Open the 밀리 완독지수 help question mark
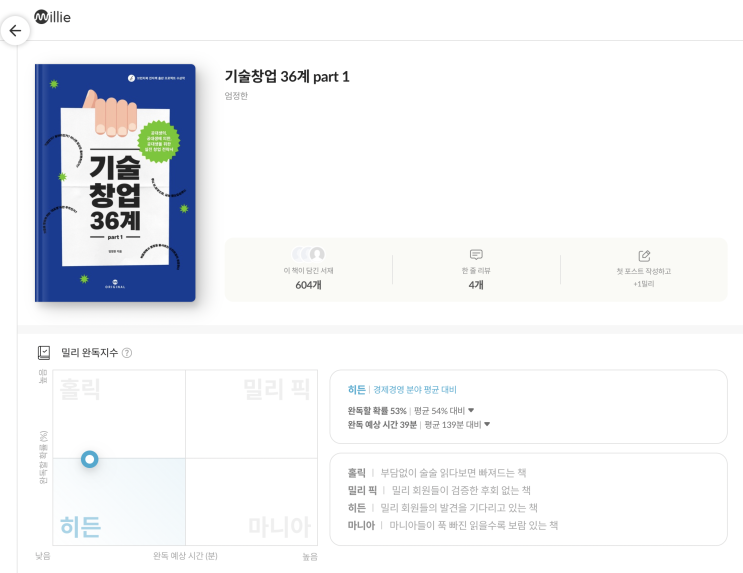 (127, 353)
